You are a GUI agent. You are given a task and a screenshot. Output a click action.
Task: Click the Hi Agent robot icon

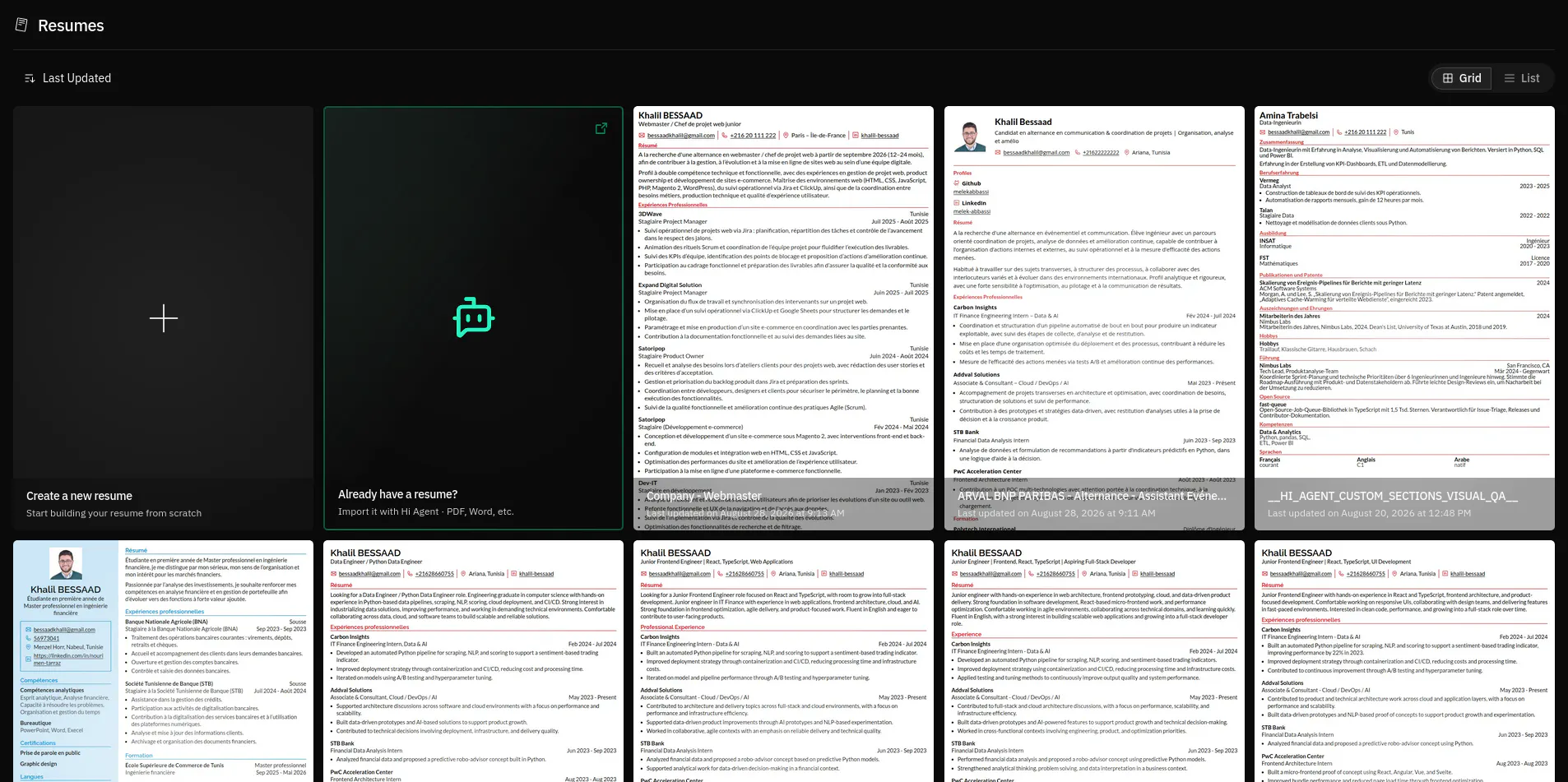click(x=474, y=317)
